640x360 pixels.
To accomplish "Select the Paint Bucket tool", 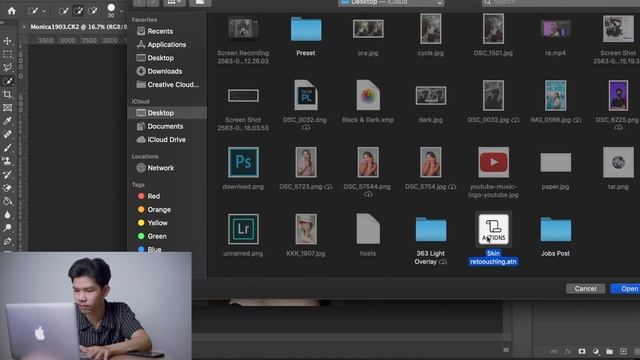I will (7, 201).
